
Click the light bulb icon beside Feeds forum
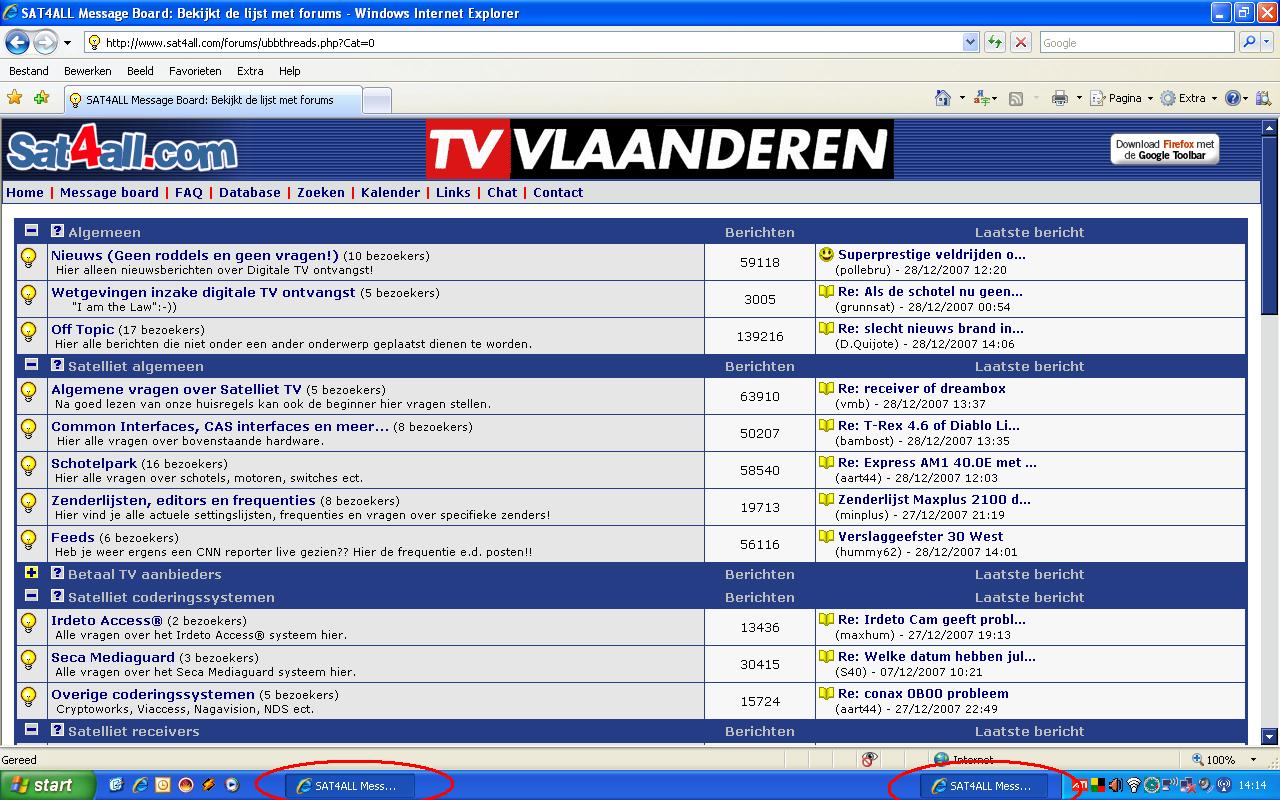(x=29, y=540)
